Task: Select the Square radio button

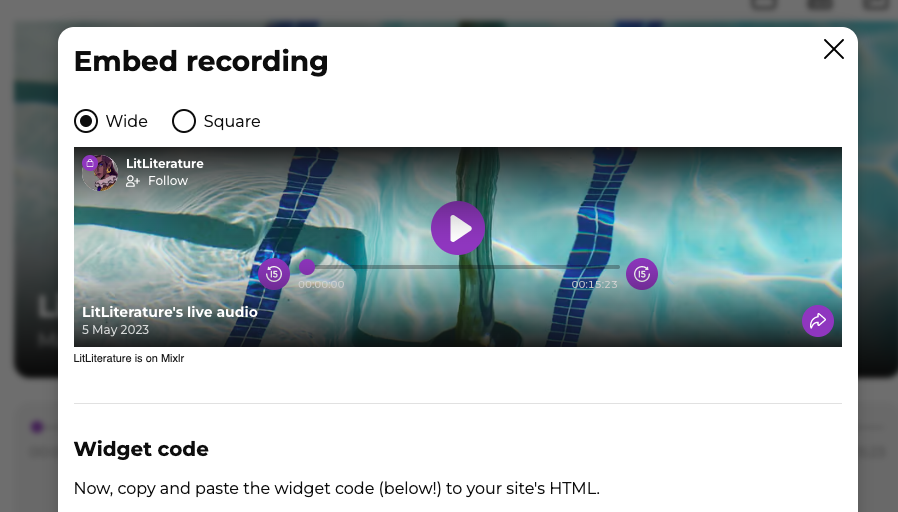Action: (184, 121)
